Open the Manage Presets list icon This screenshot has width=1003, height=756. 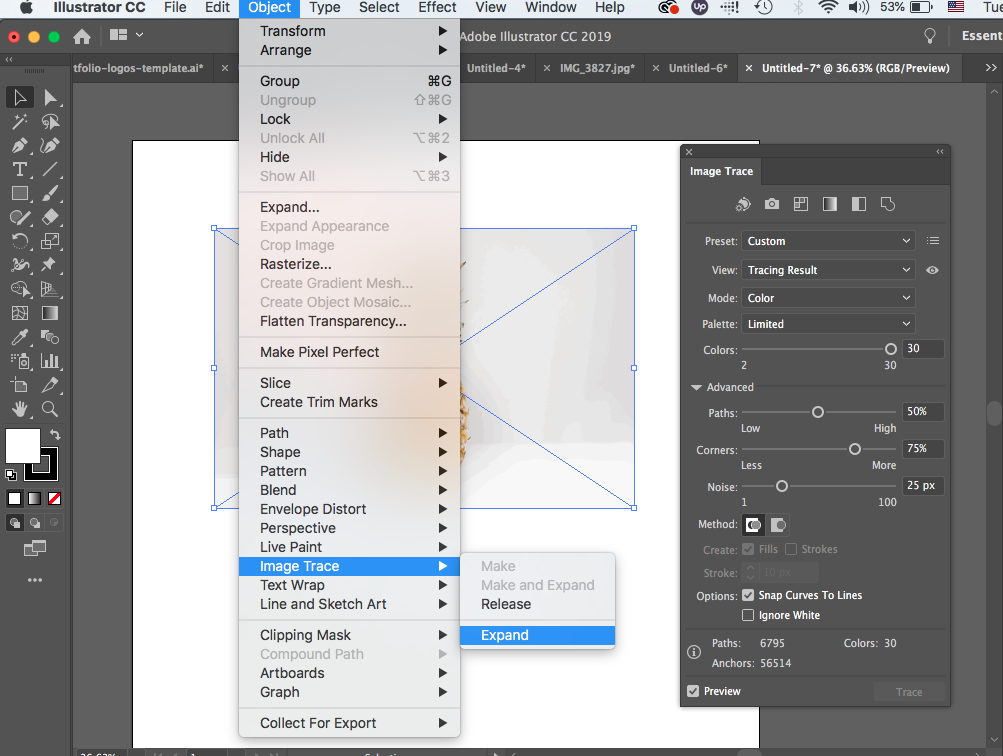pyautogui.click(x=933, y=240)
